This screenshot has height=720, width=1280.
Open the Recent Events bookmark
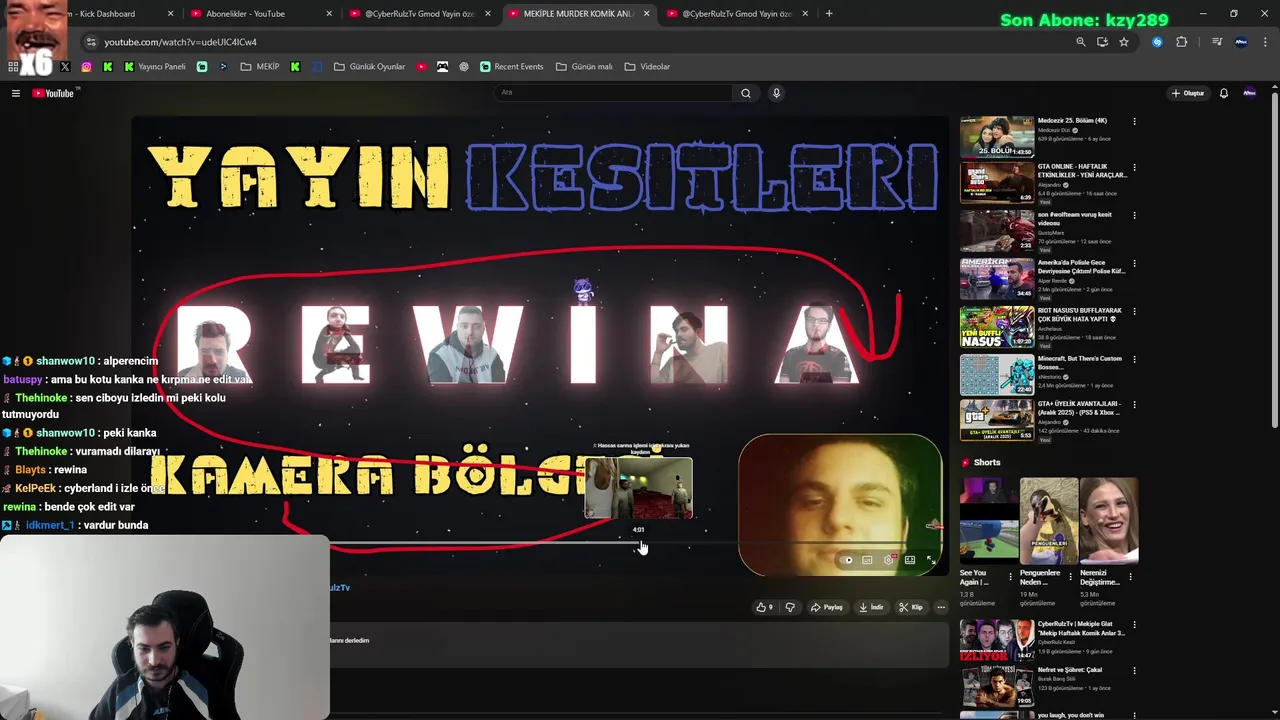(x=511, y=67)
